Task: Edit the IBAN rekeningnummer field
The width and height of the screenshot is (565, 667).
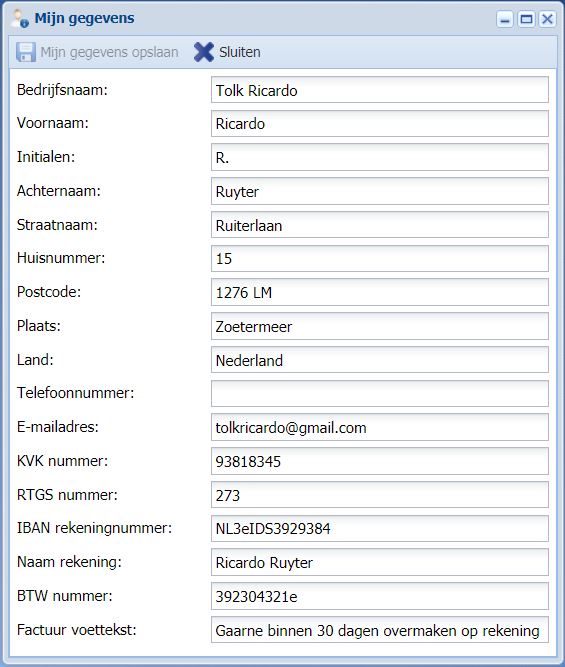Action: click(x=380, y=528)
